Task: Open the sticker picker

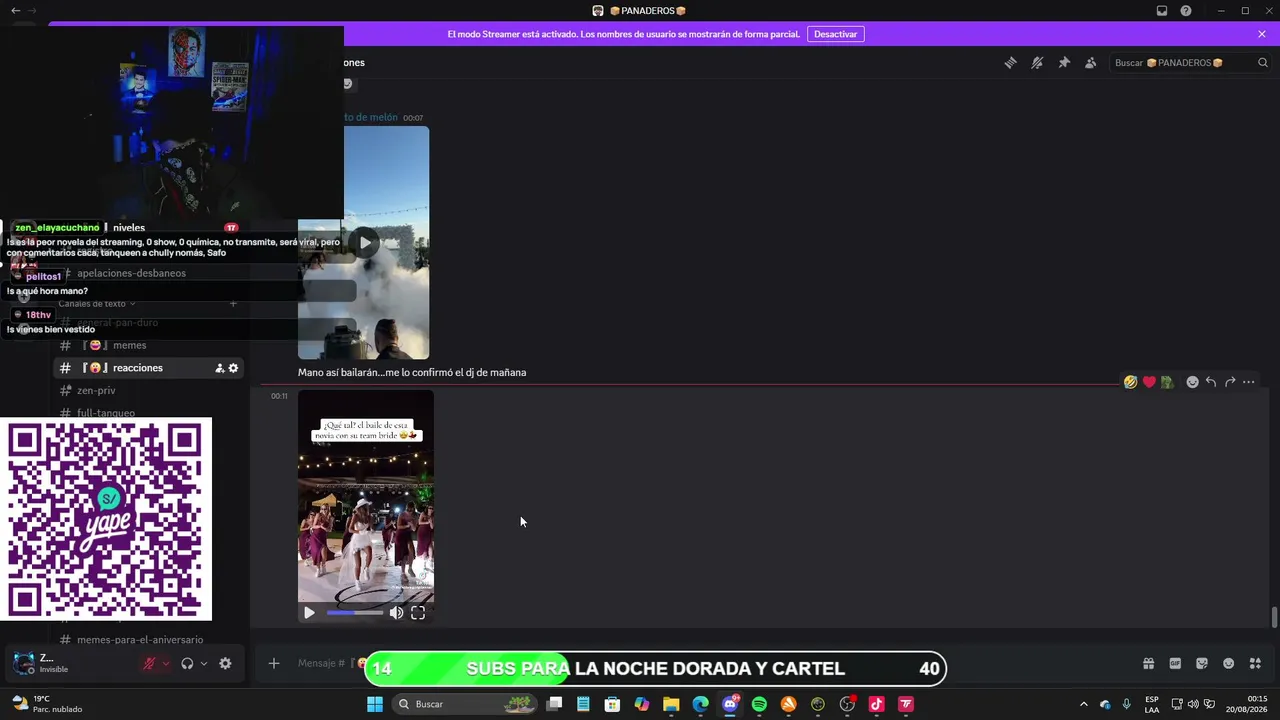Action: pyautogui.click(x=1202, y=663)
